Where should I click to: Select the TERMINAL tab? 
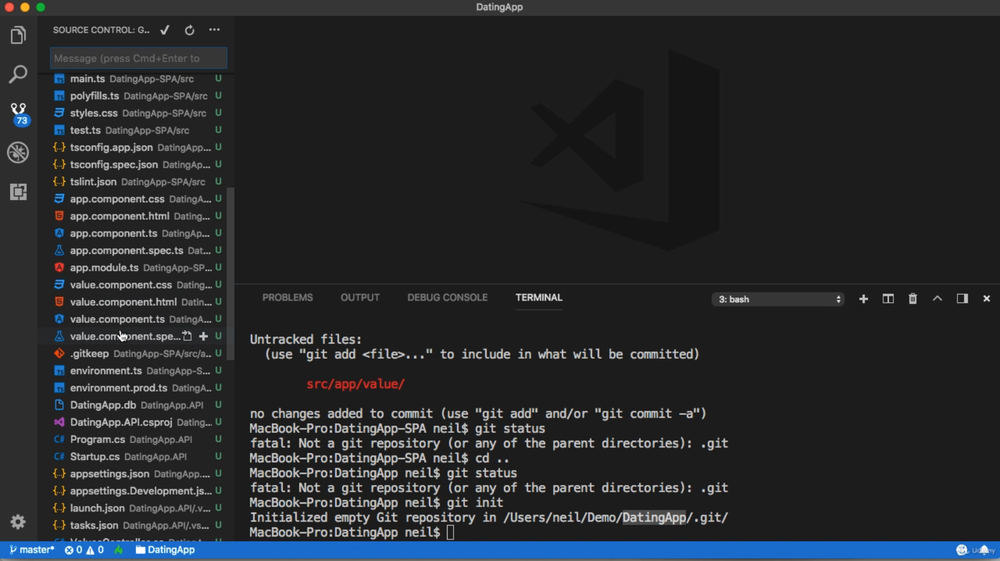click(539, 298)
